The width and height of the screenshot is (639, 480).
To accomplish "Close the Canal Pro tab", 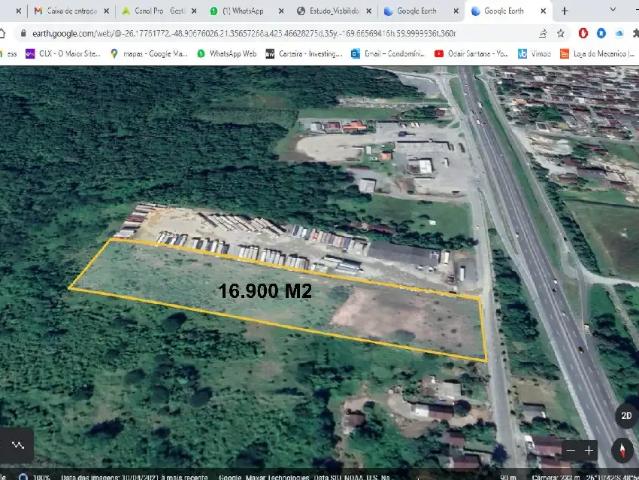I will coord(194,11).
